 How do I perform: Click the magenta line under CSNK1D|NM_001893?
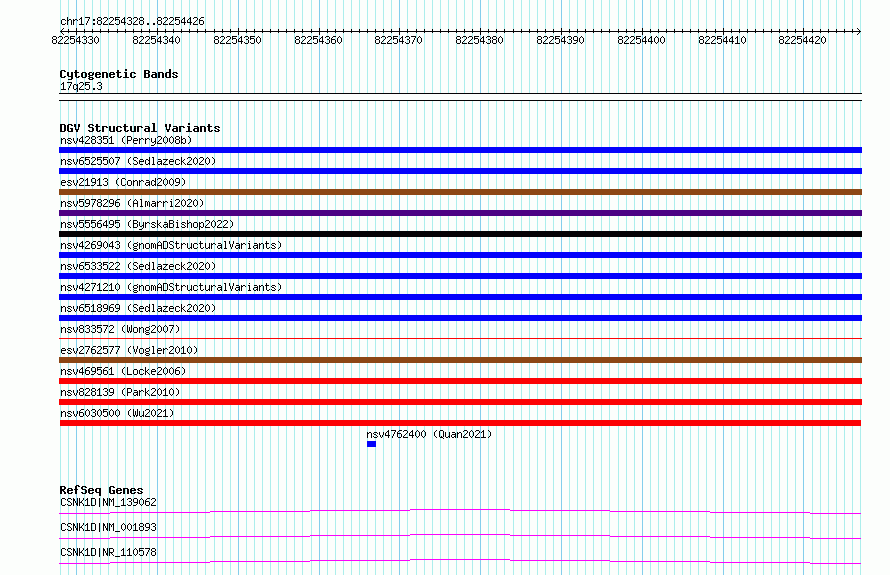pyautogui.click(x=460, y=536)
